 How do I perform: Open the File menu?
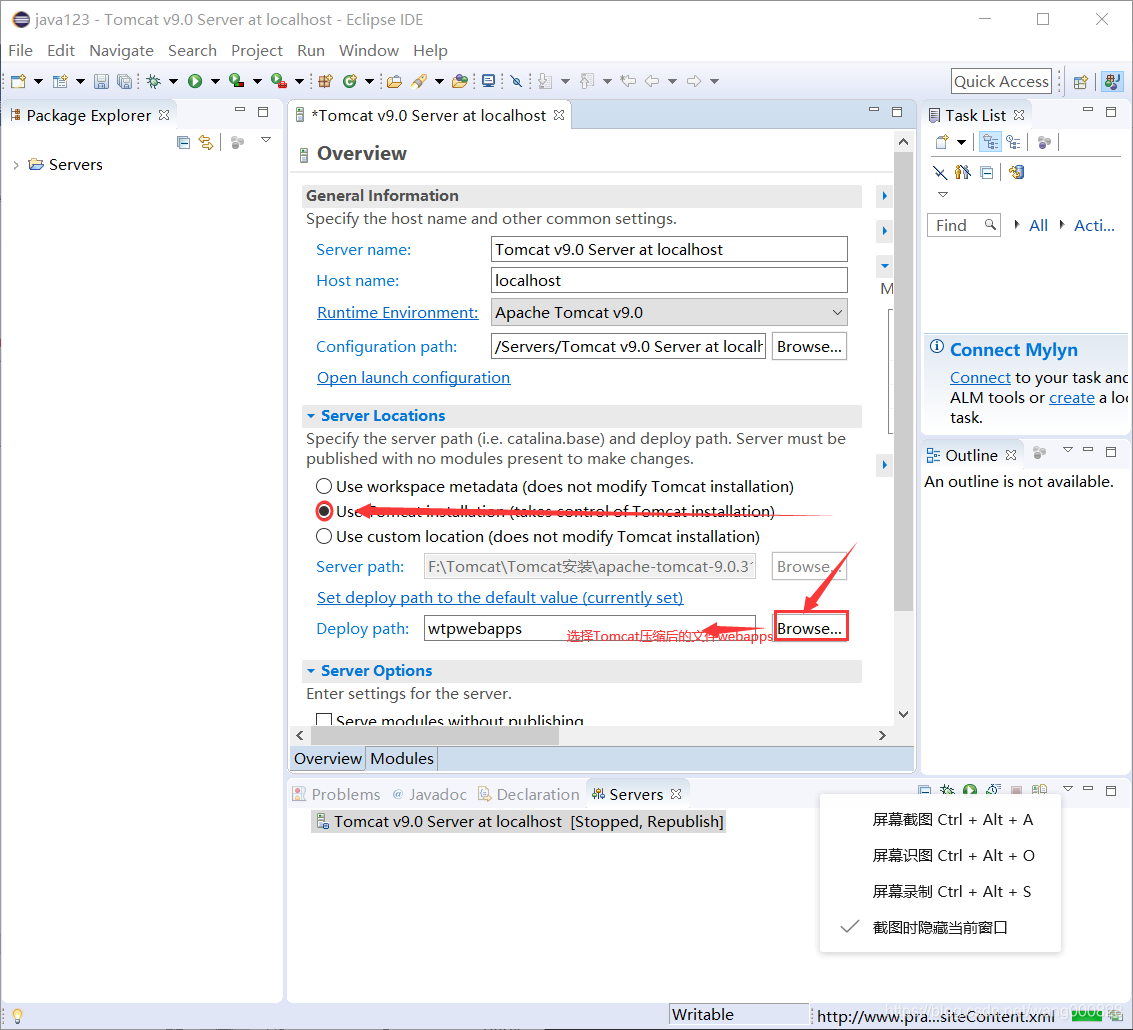tap(20, 51)
